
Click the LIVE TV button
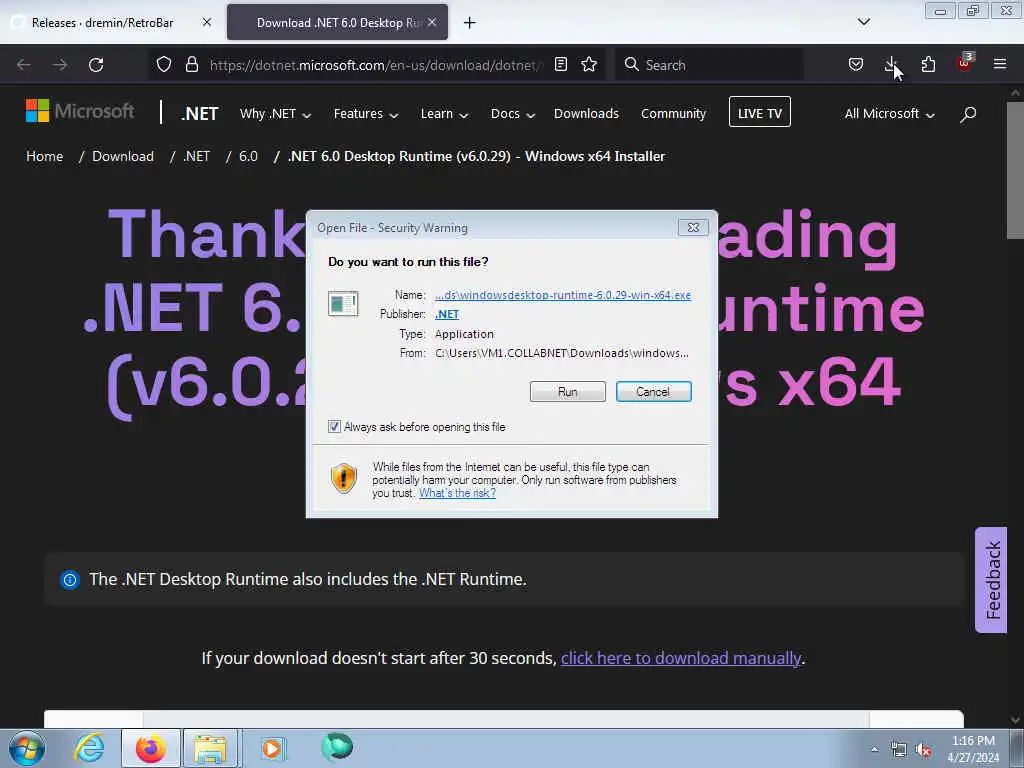coord(760,112)
